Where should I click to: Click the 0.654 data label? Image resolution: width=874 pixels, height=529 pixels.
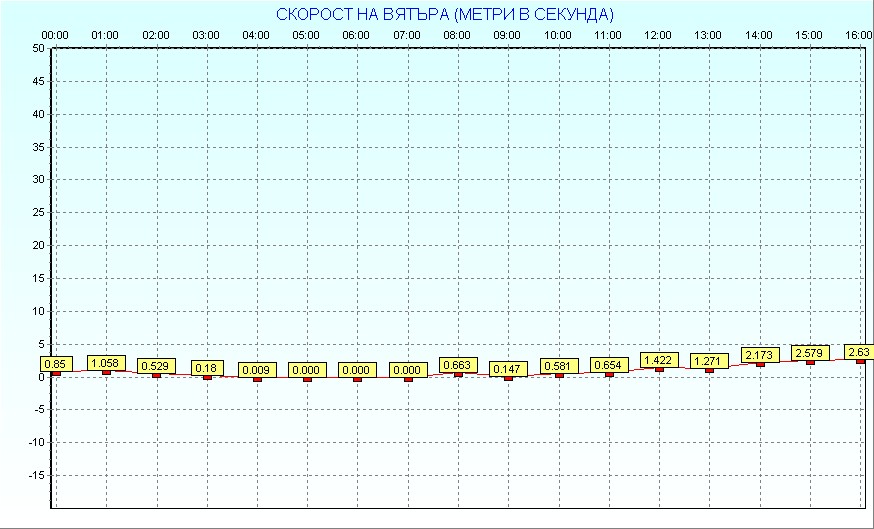click(609, 365)
